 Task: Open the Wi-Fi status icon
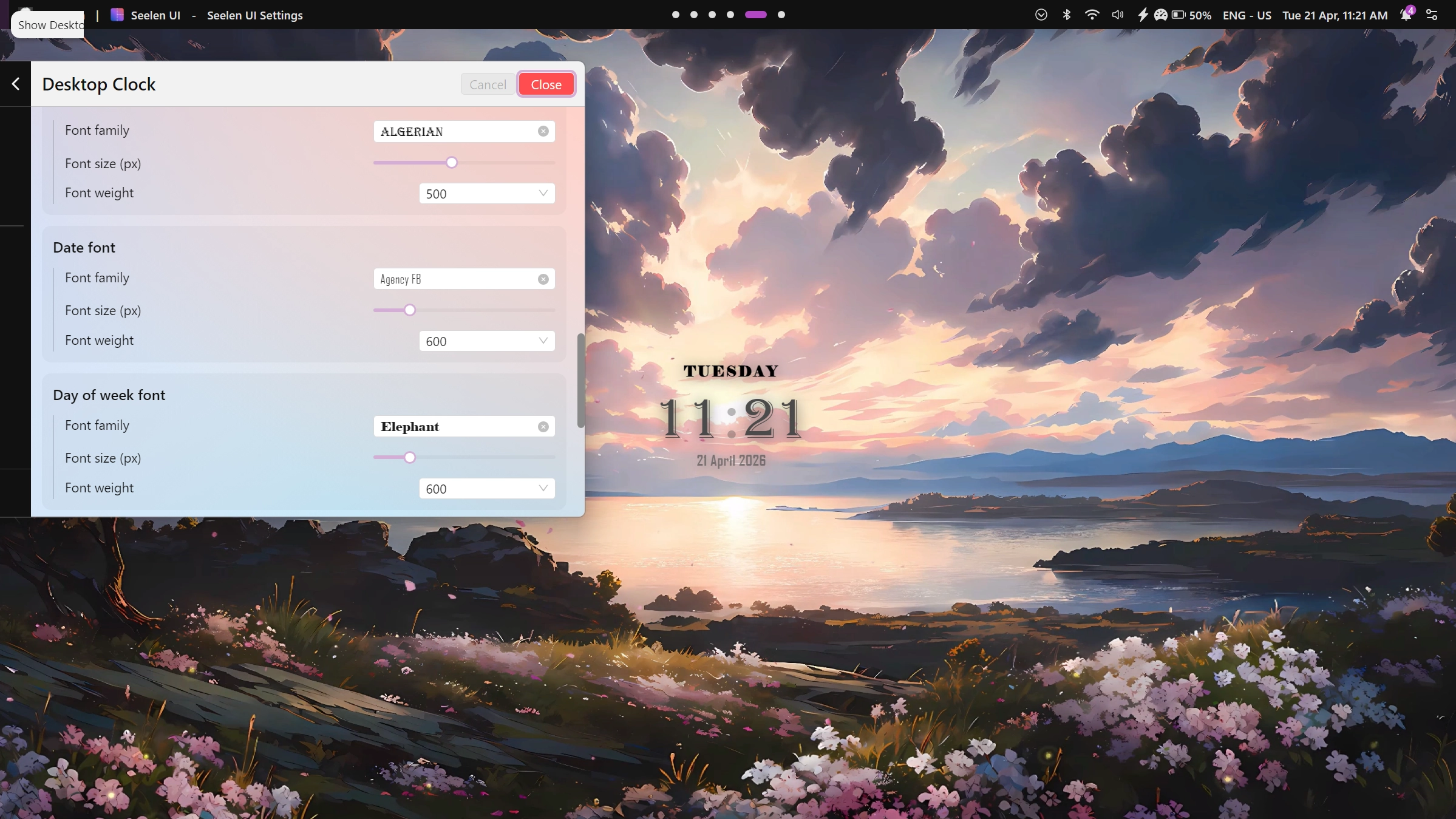tap(1092, 15)
